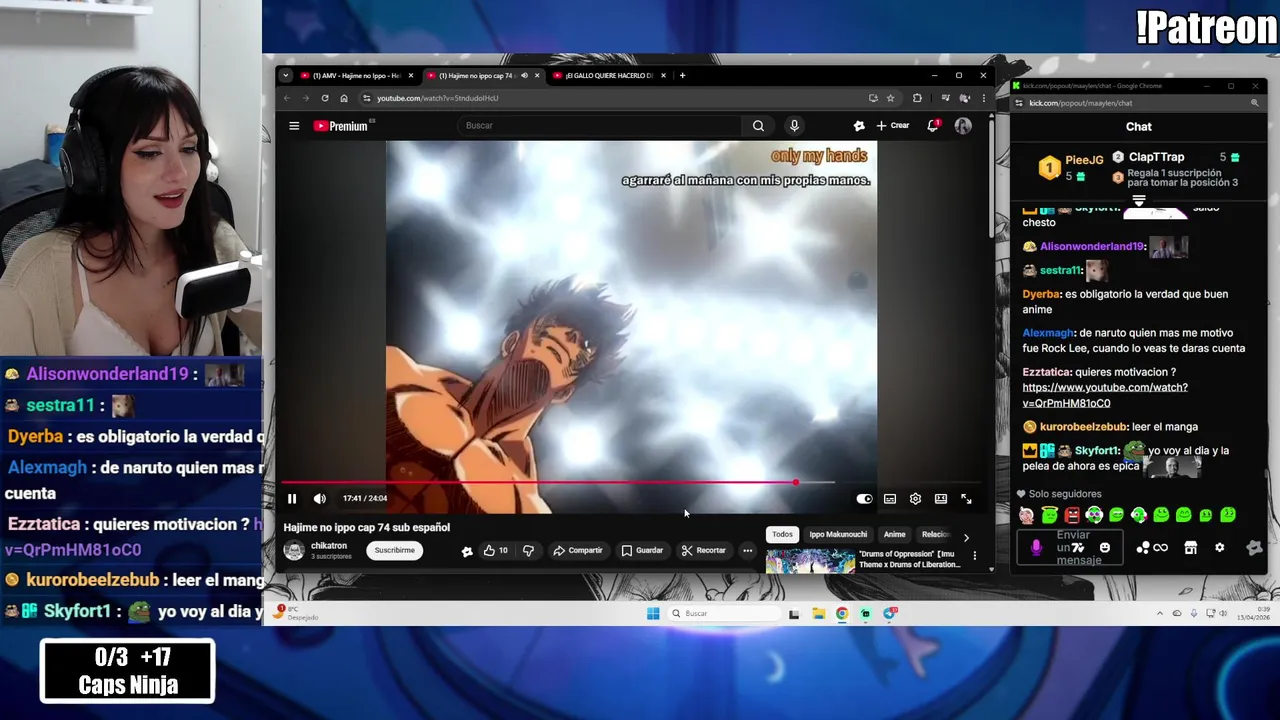This screenshot has height=720, width=1280.
Task: Share the video via Compartir
Action: pos(578,550)
